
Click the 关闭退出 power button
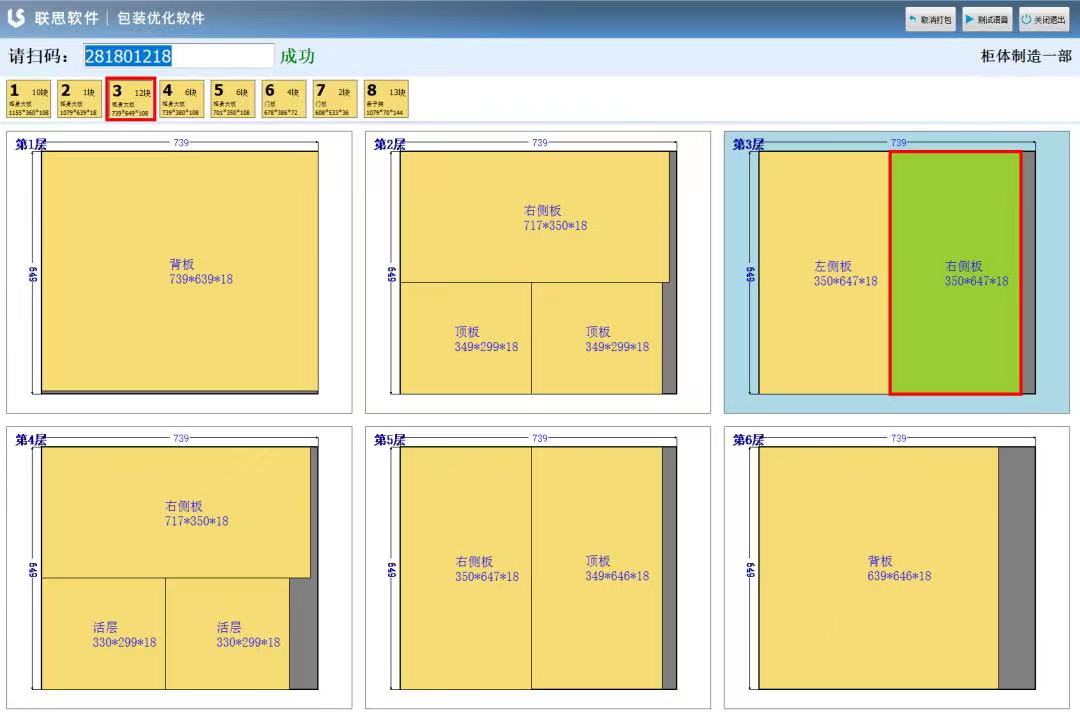(x=1043, y=19)
